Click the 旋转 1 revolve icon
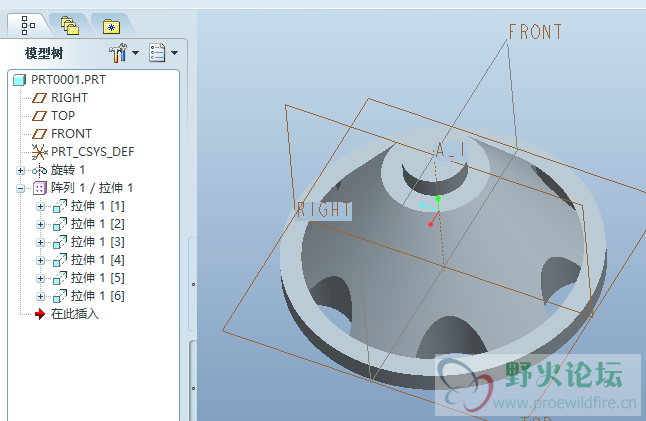Viewport: 646px width, 421px height. [40, 170]
